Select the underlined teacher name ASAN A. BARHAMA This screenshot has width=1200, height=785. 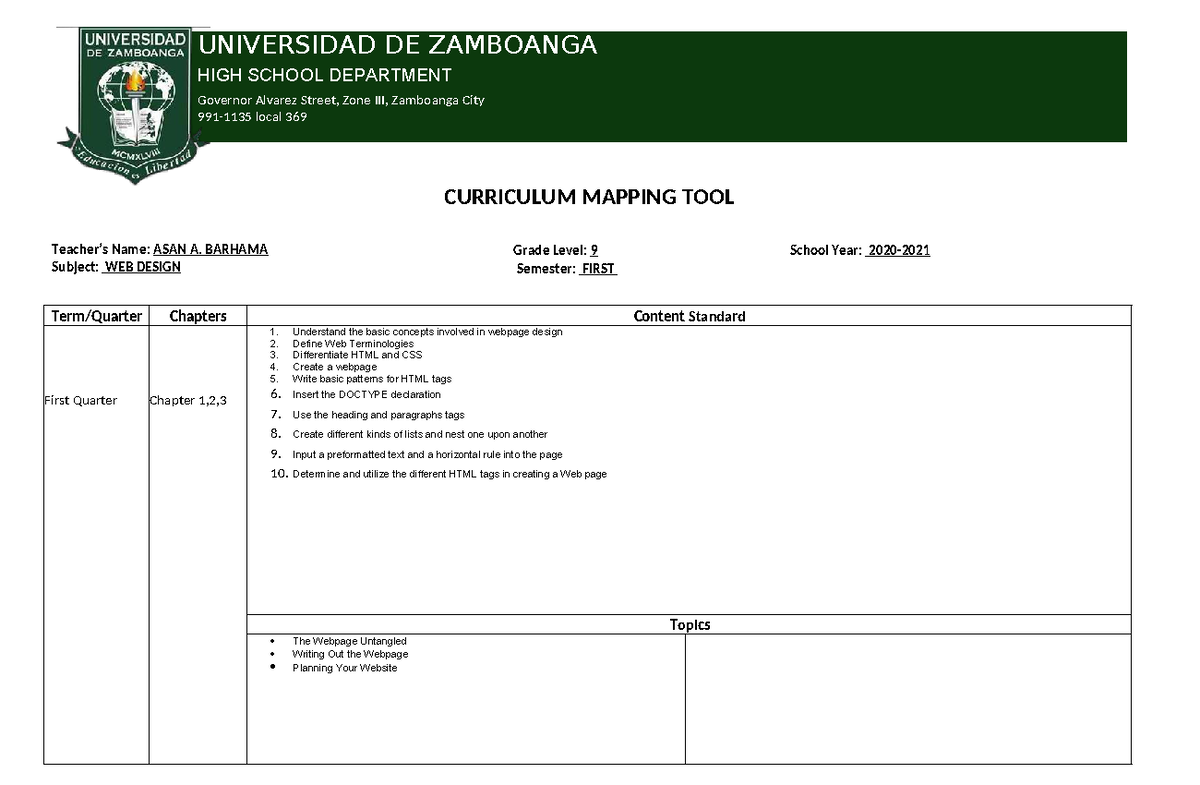point(209,249)
